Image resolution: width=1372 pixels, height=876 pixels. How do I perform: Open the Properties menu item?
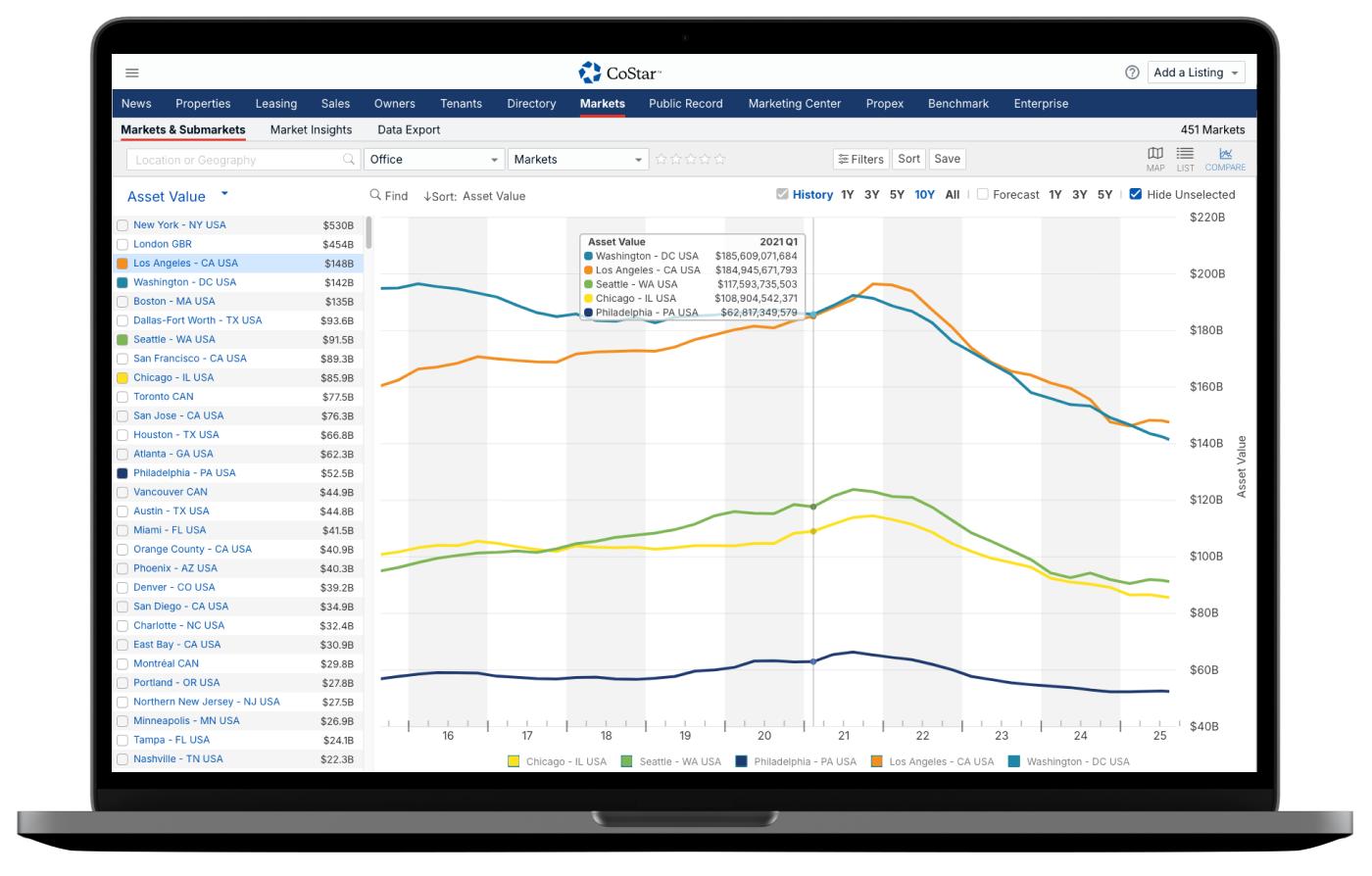[203, 104]
